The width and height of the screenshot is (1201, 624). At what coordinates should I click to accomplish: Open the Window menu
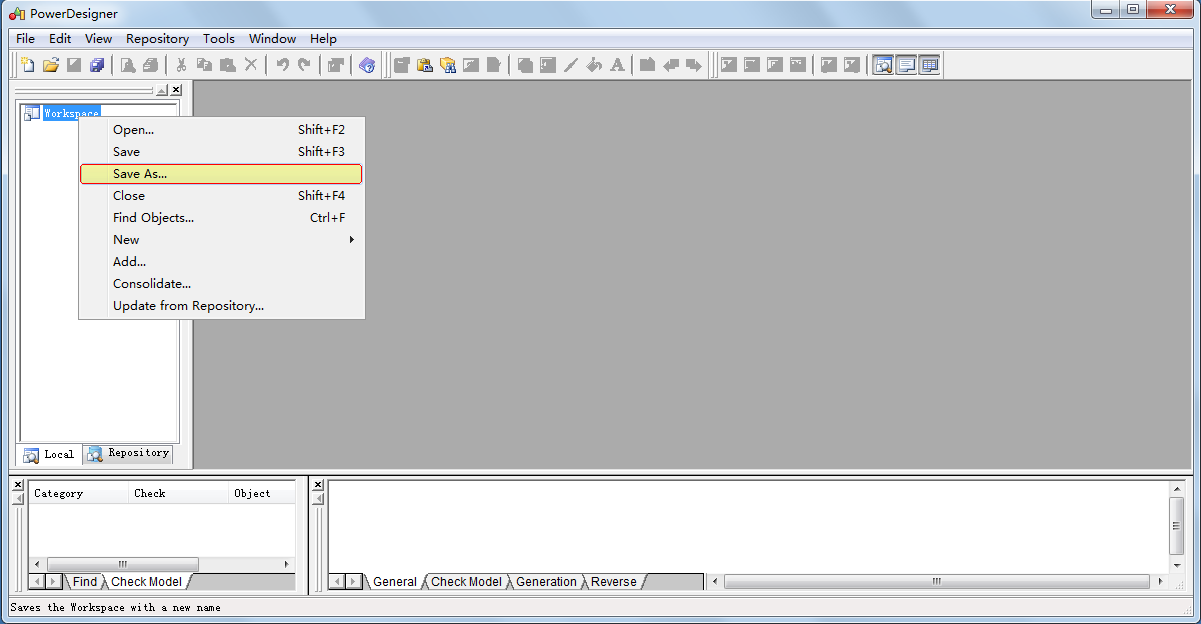click(272, 38)
